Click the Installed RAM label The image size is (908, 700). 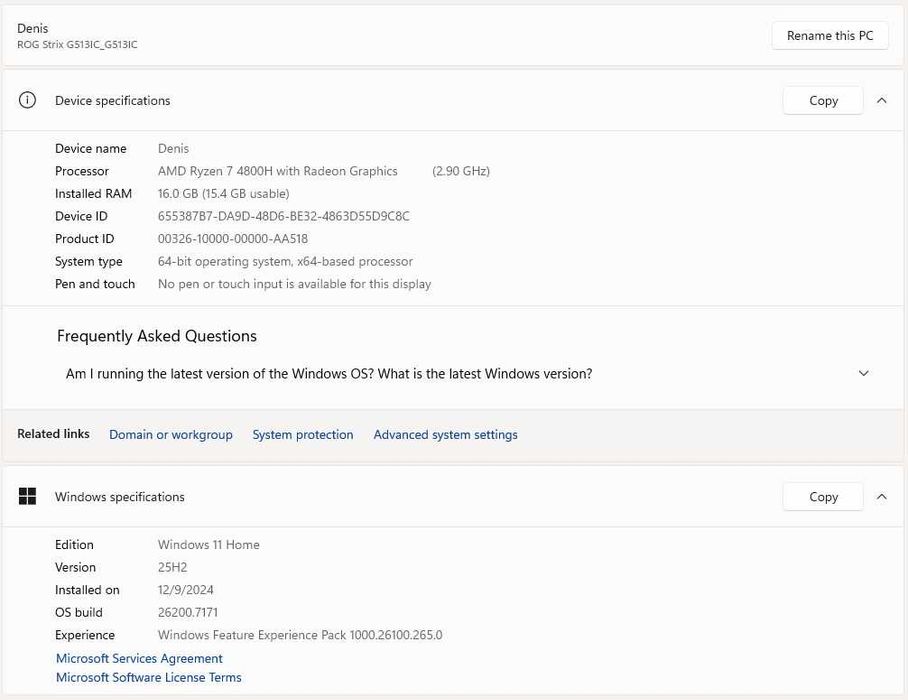pos(93,193)
